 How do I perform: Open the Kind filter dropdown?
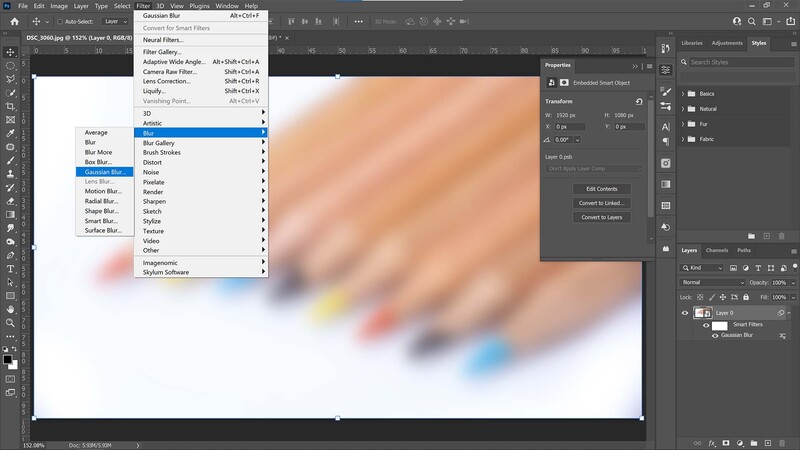tap(702, 268)
